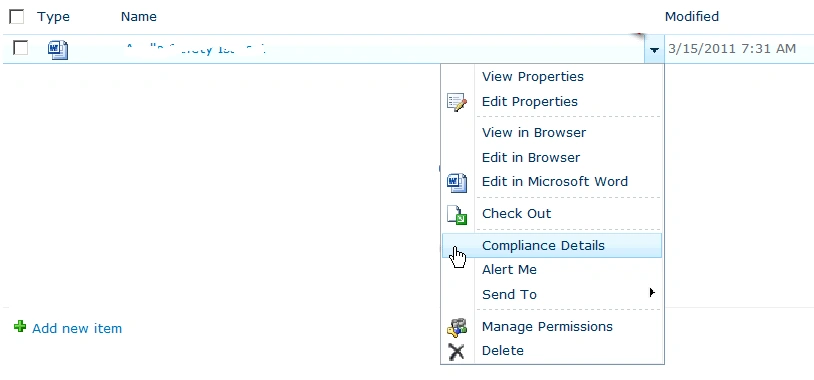Select Edit in Microsoft Word

click(x=555, y=182)
